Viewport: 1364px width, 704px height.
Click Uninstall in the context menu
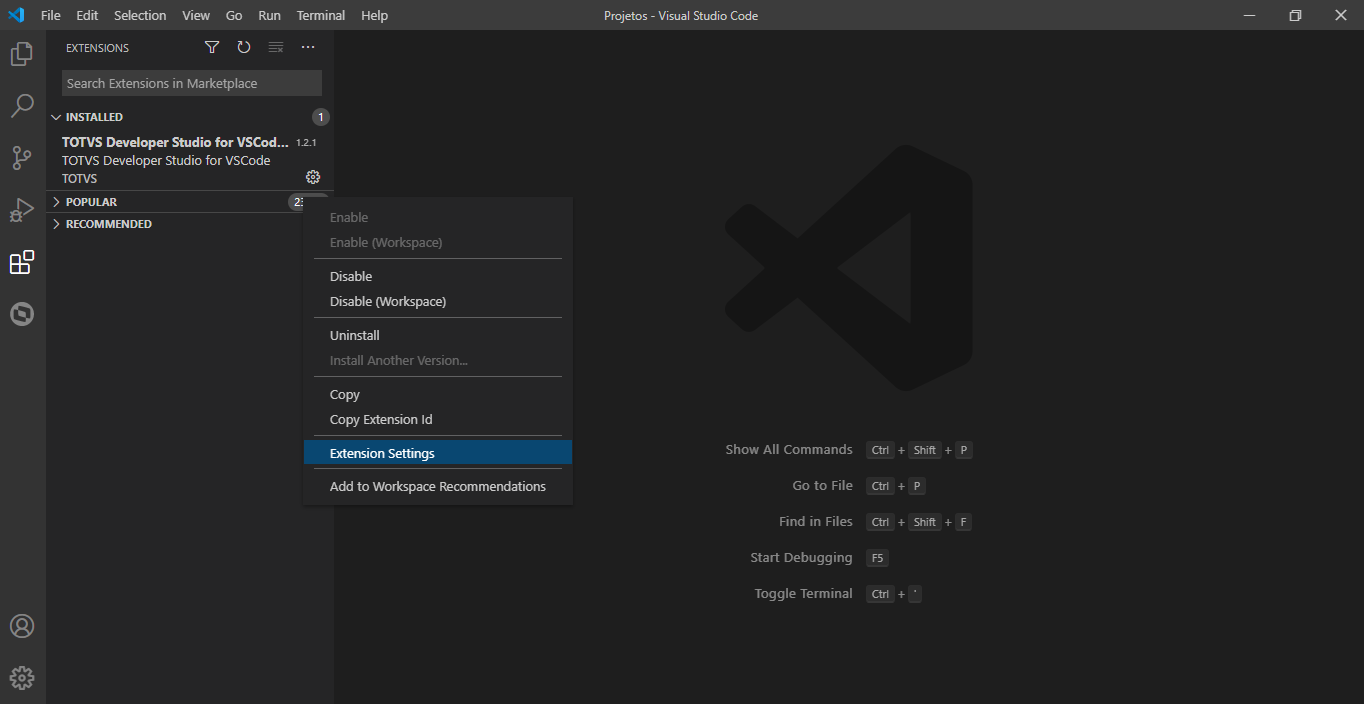[x=354, y=335]
